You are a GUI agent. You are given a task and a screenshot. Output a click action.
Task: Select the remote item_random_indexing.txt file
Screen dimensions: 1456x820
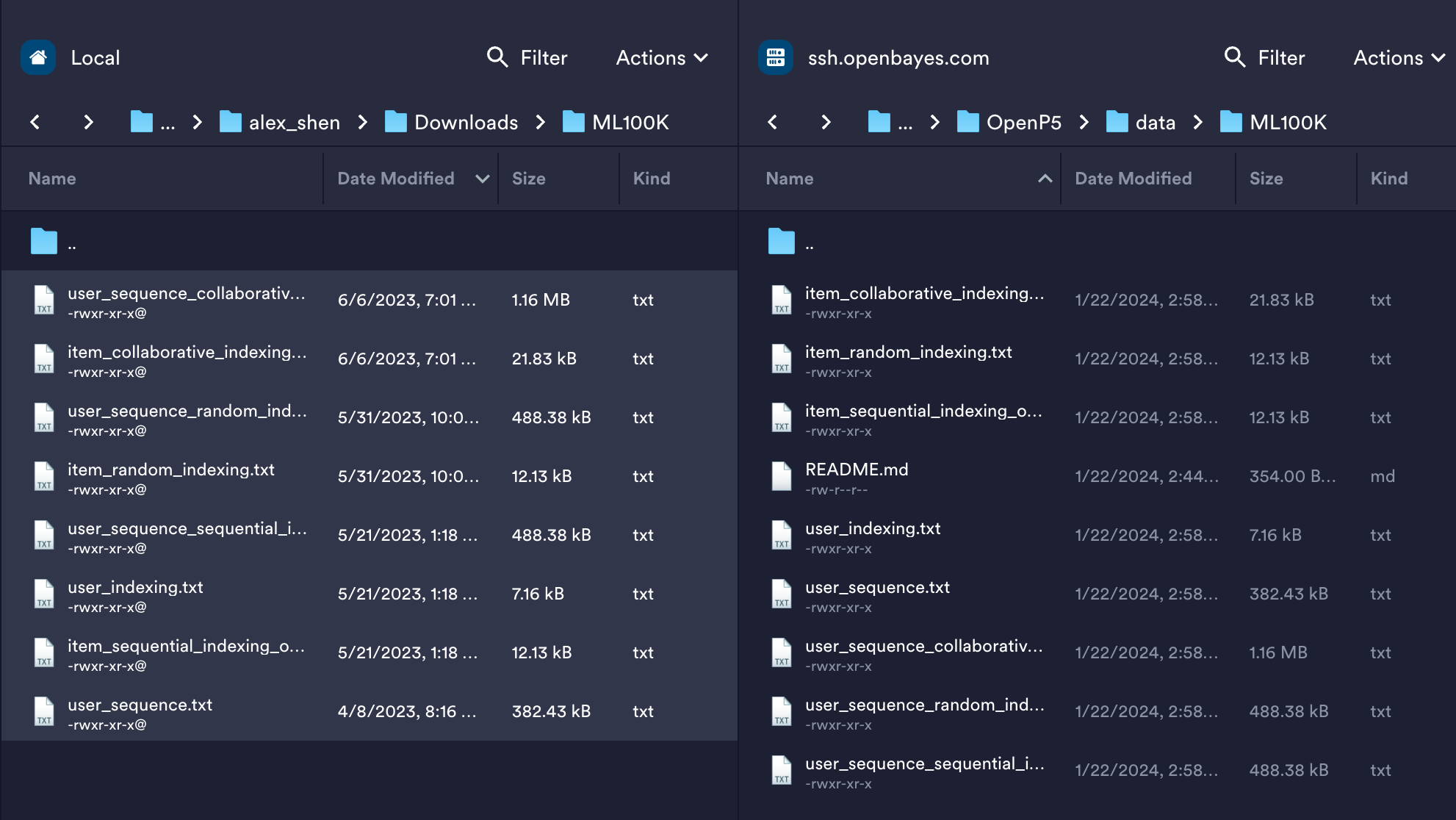click(908, 353)
